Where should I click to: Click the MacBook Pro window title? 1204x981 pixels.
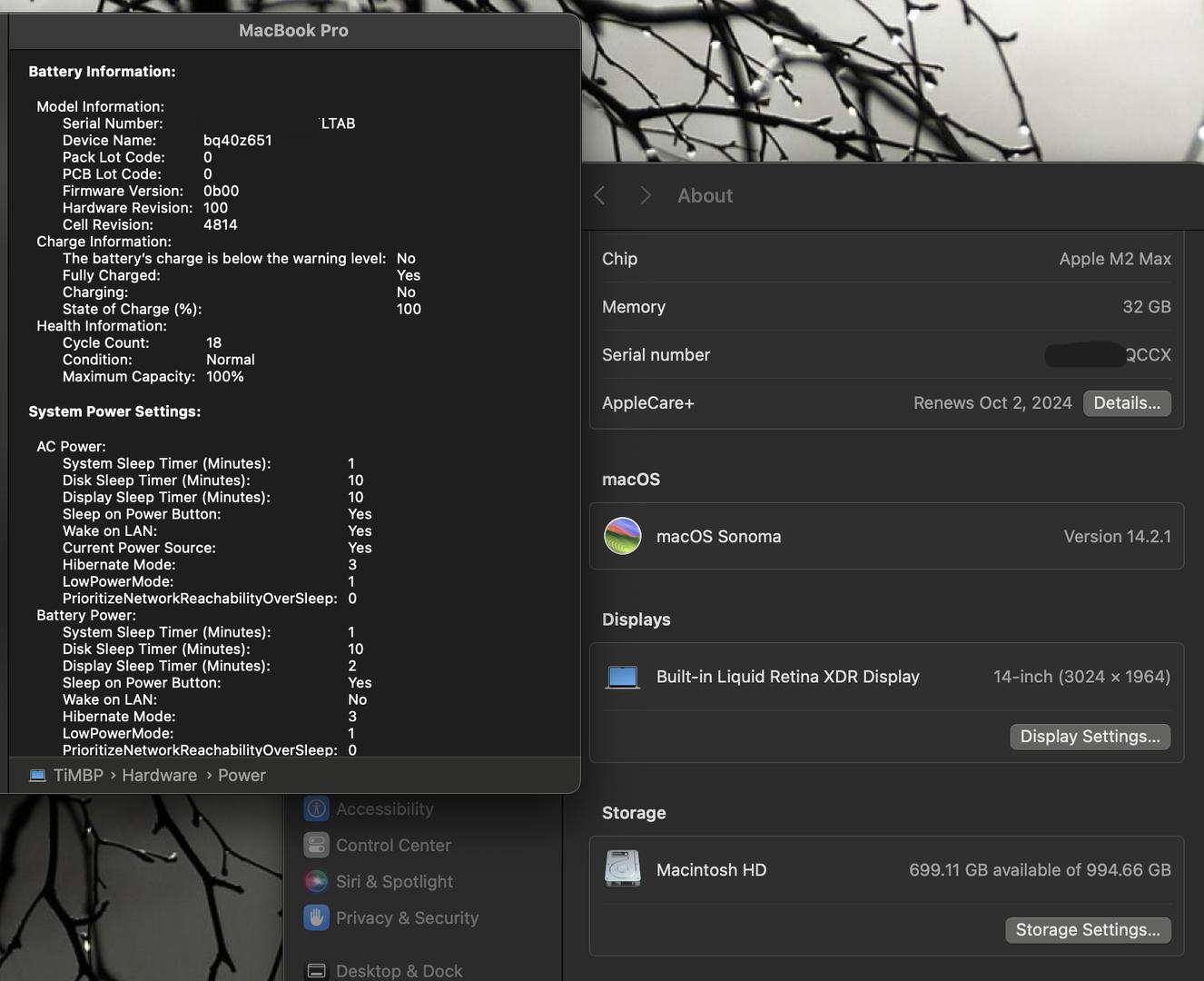pyautogui.click(x=293, y=30)
